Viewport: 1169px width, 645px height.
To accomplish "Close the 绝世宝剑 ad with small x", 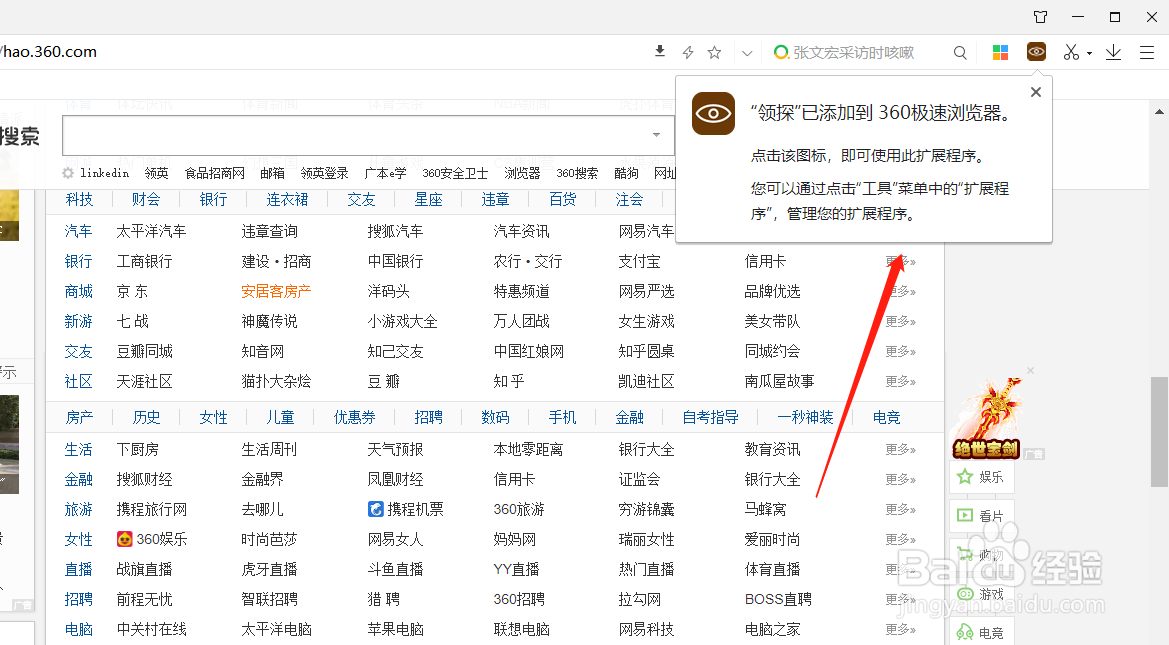I will point(1030,371).
